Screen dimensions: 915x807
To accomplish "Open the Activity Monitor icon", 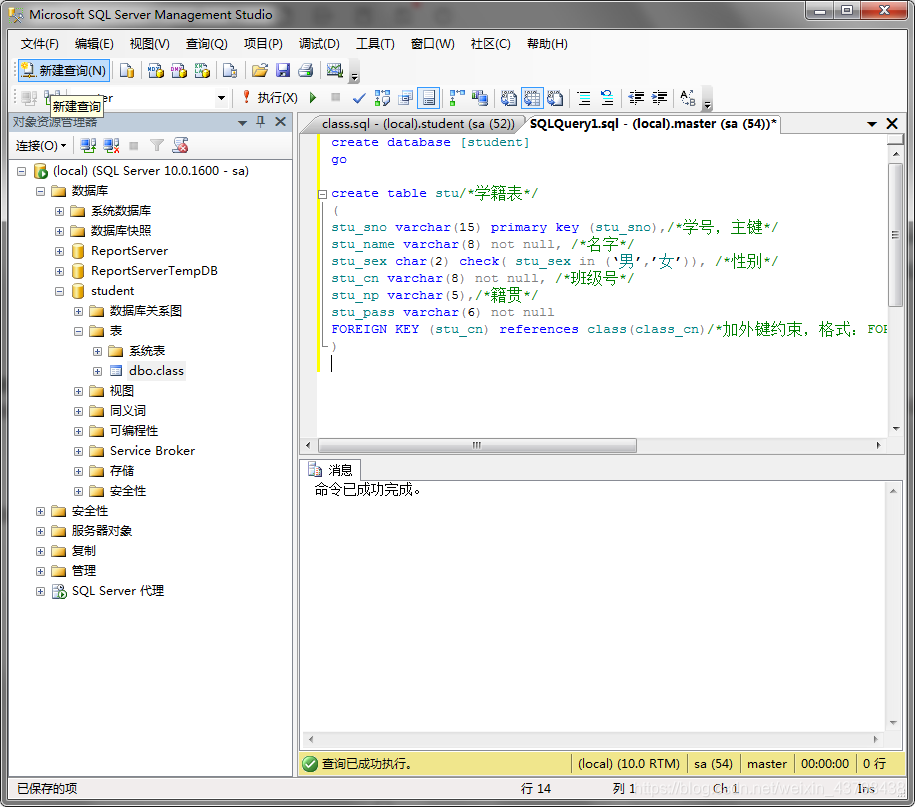I will coord(334,71).
